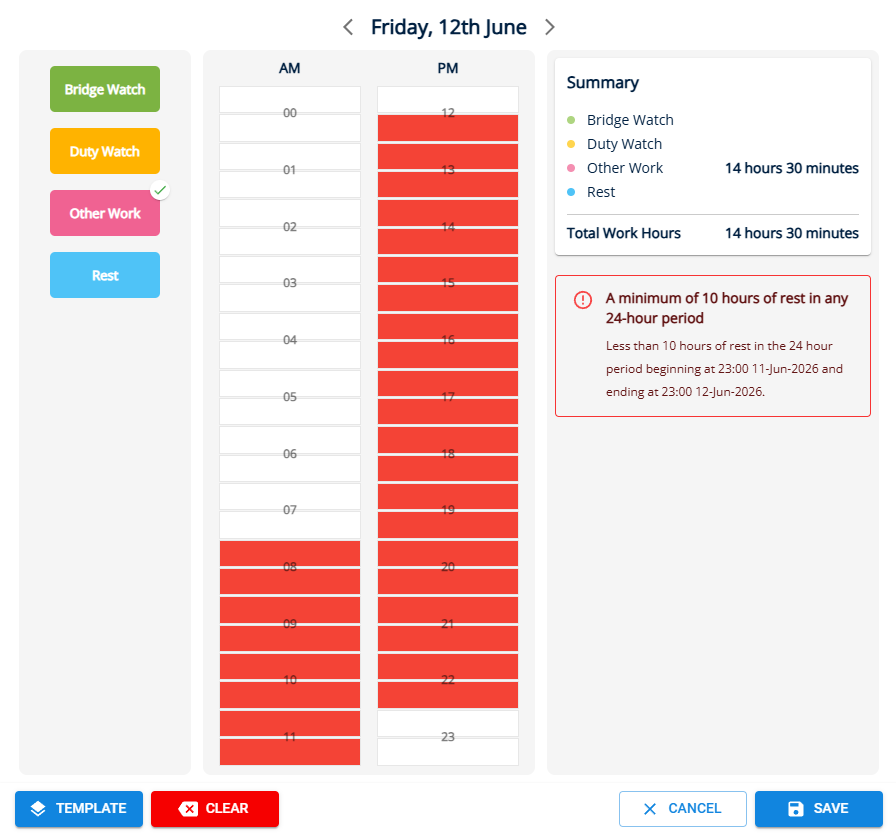Mark the 07:30–08:00 empty AM slot

point(290,525)
